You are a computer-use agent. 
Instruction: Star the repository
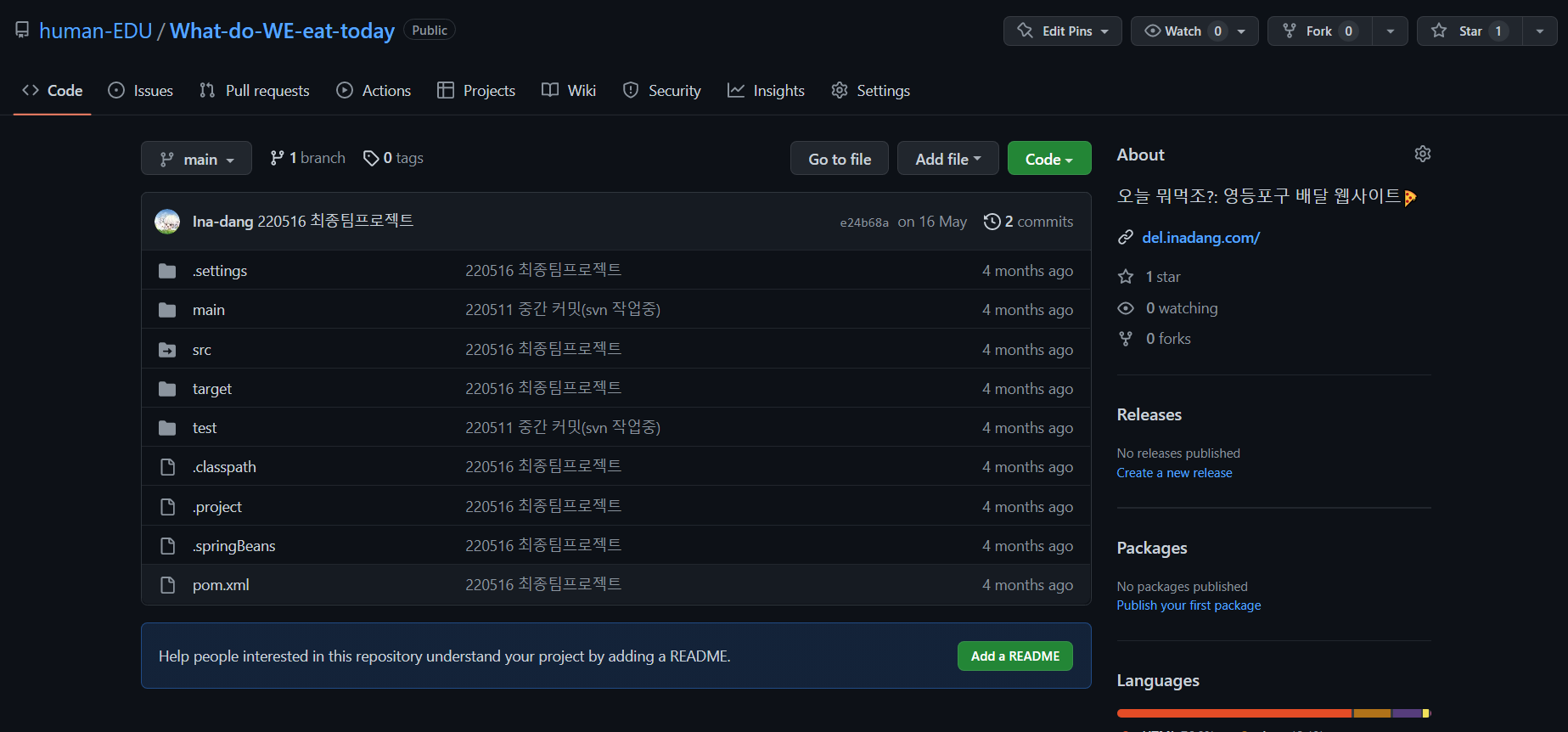pos(1470,31)
